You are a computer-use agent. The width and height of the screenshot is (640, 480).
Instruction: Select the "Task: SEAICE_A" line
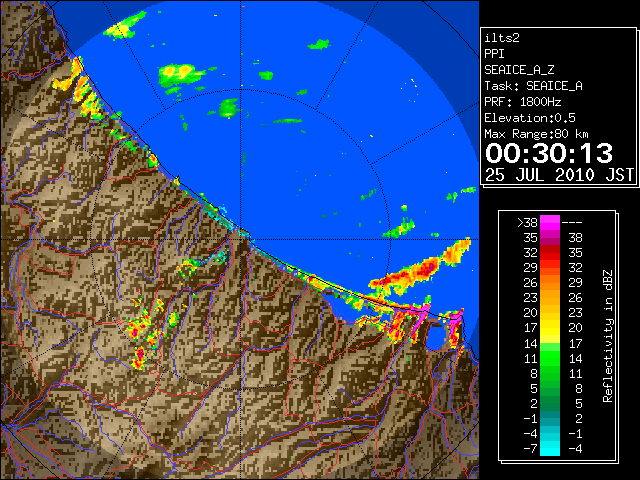point(533,86)
